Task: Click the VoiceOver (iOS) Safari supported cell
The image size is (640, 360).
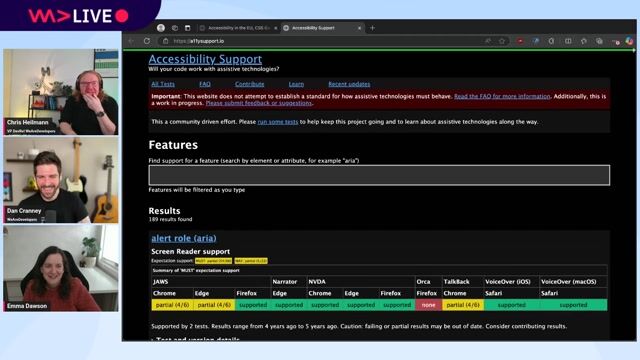Action: click(511, 305)
